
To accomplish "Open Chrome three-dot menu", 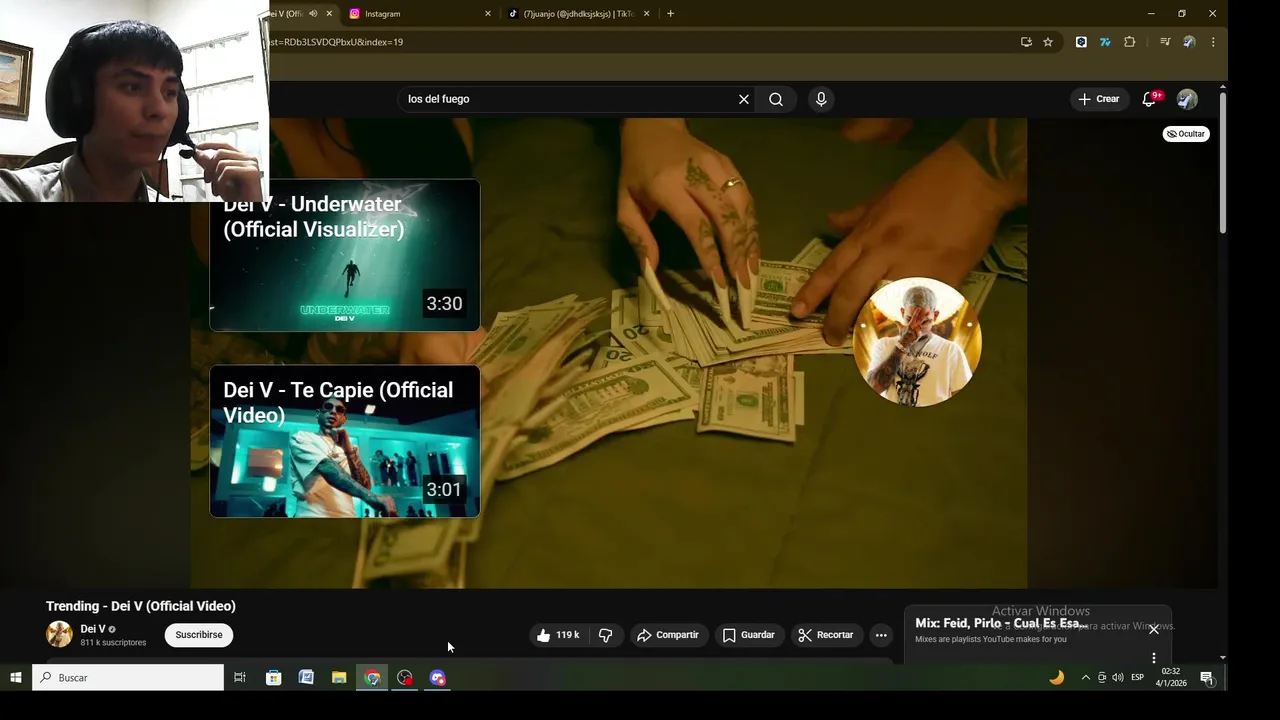I will [x=1213, y=42].
